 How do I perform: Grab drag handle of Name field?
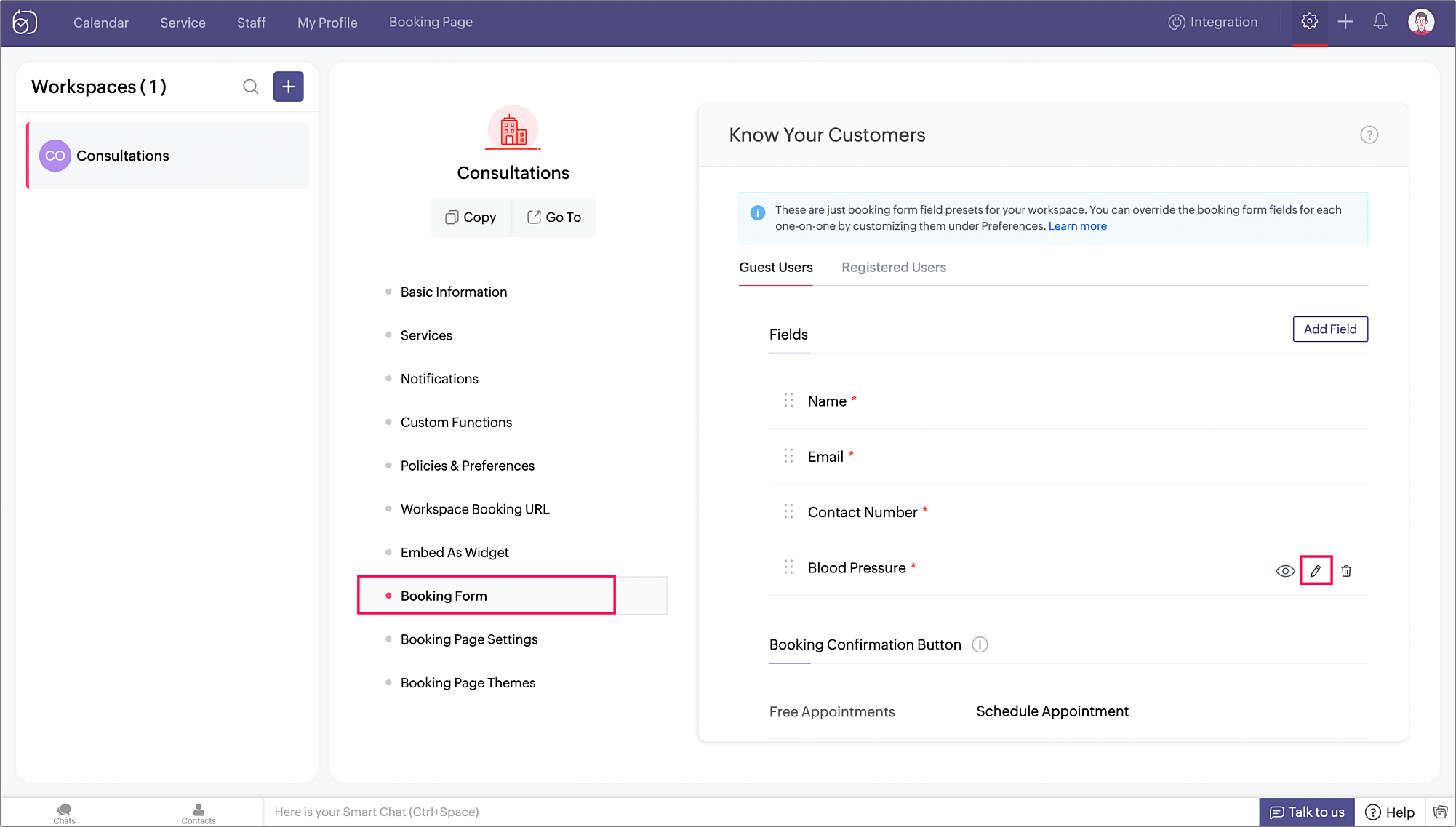tap(788, 401)
